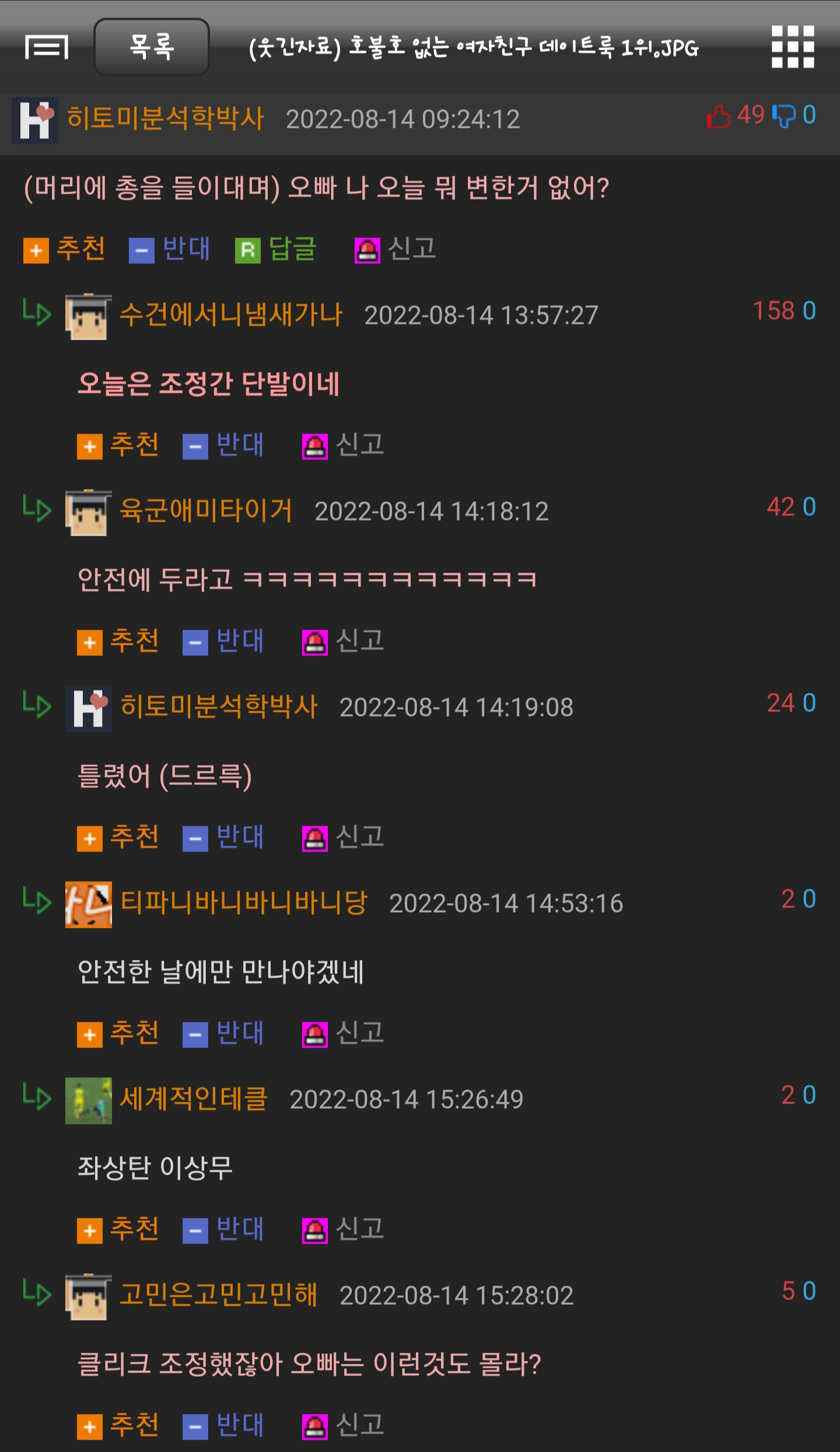This screenshot has width=840, height=1452.
Task: Click the thumbs-down icon on the top comment
Action: pos(784,116)
